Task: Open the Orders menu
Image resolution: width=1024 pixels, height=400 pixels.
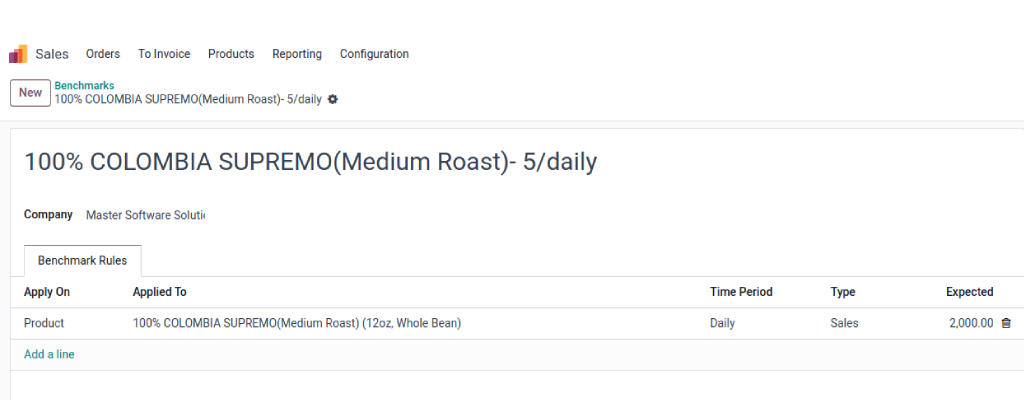Action: click(103, 54)
